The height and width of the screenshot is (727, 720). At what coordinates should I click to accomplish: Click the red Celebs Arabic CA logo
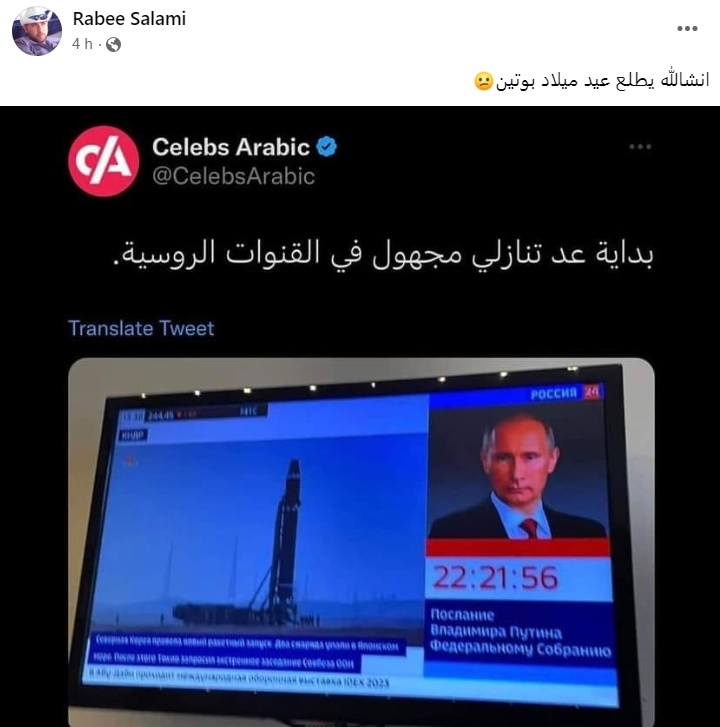104,161
